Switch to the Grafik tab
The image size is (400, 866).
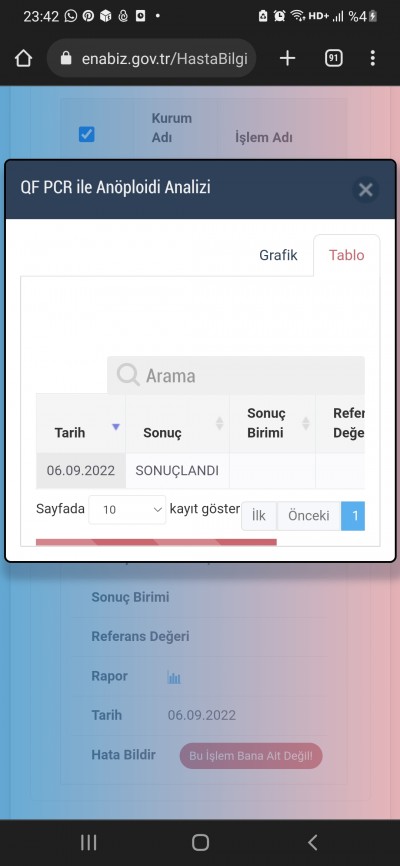[x=278, y=255]
